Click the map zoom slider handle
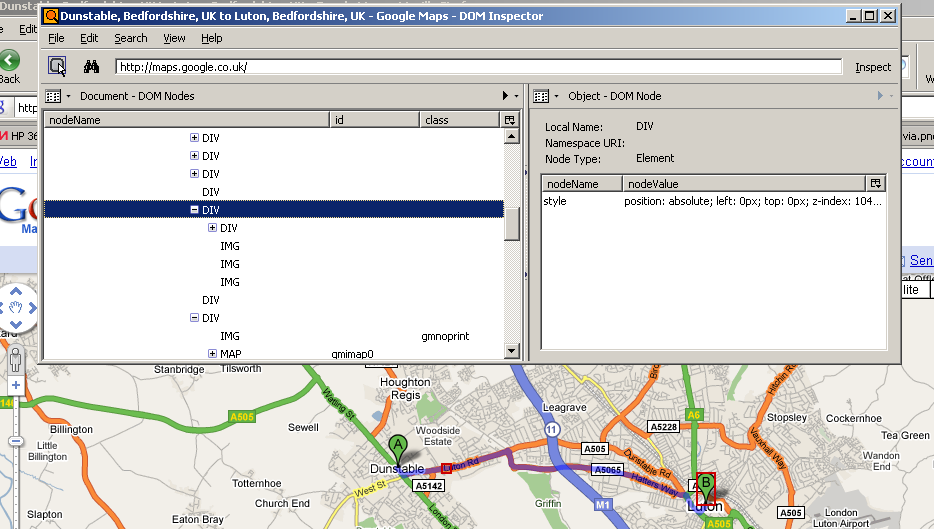 tap(15, 441)
